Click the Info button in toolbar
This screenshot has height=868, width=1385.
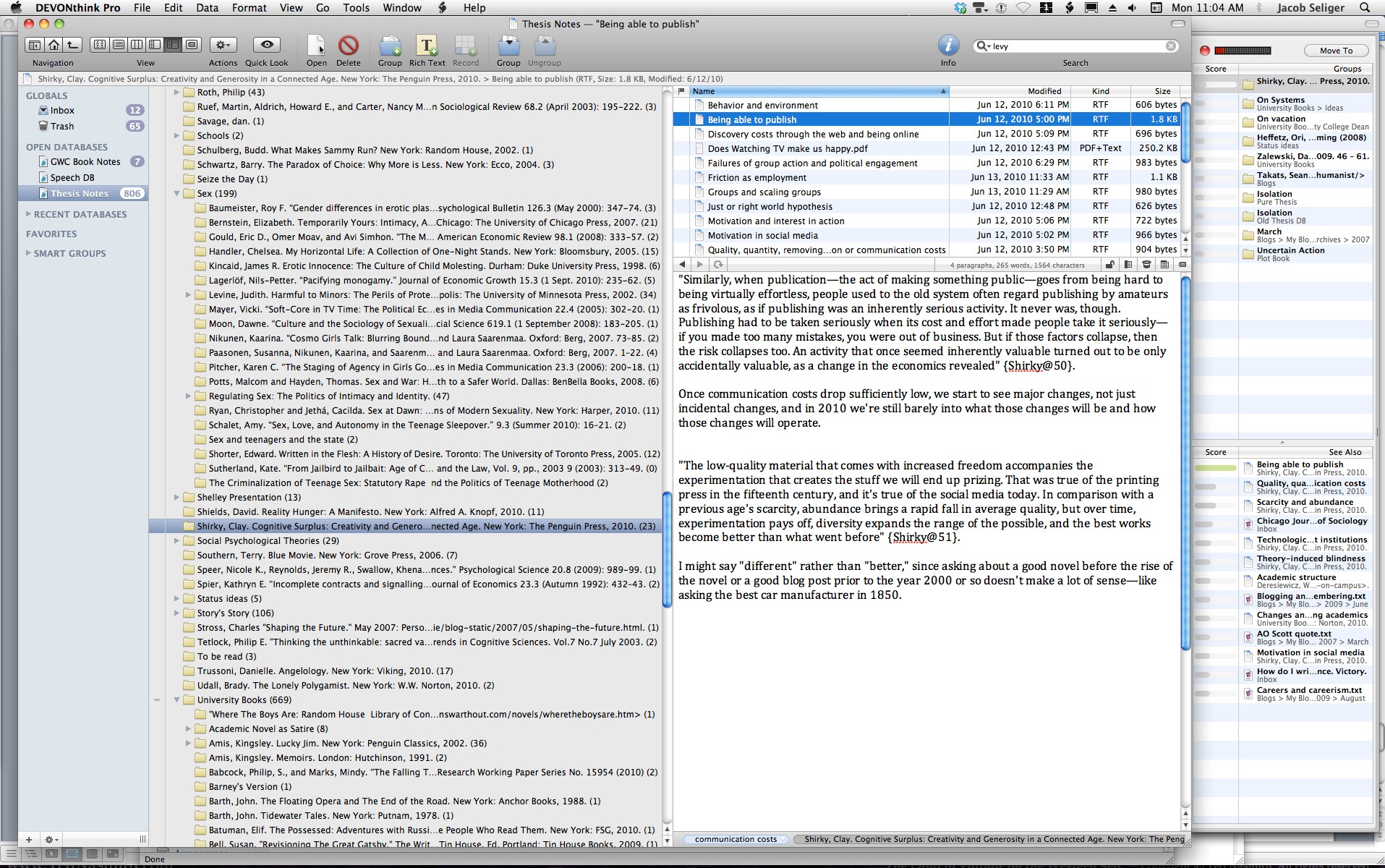click(x=947, y=46)
